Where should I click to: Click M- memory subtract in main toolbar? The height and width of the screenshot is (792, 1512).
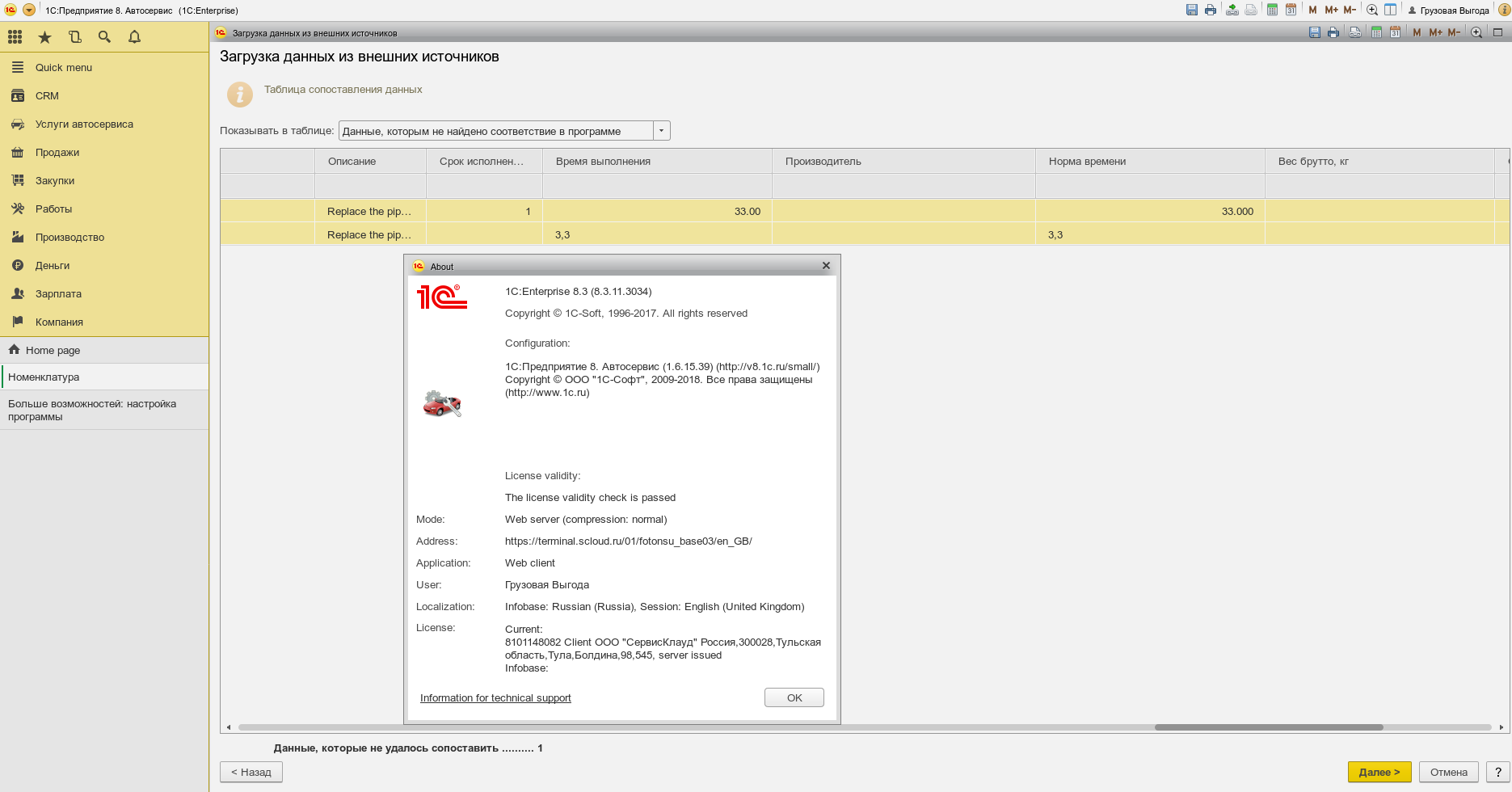(1350, 10)
